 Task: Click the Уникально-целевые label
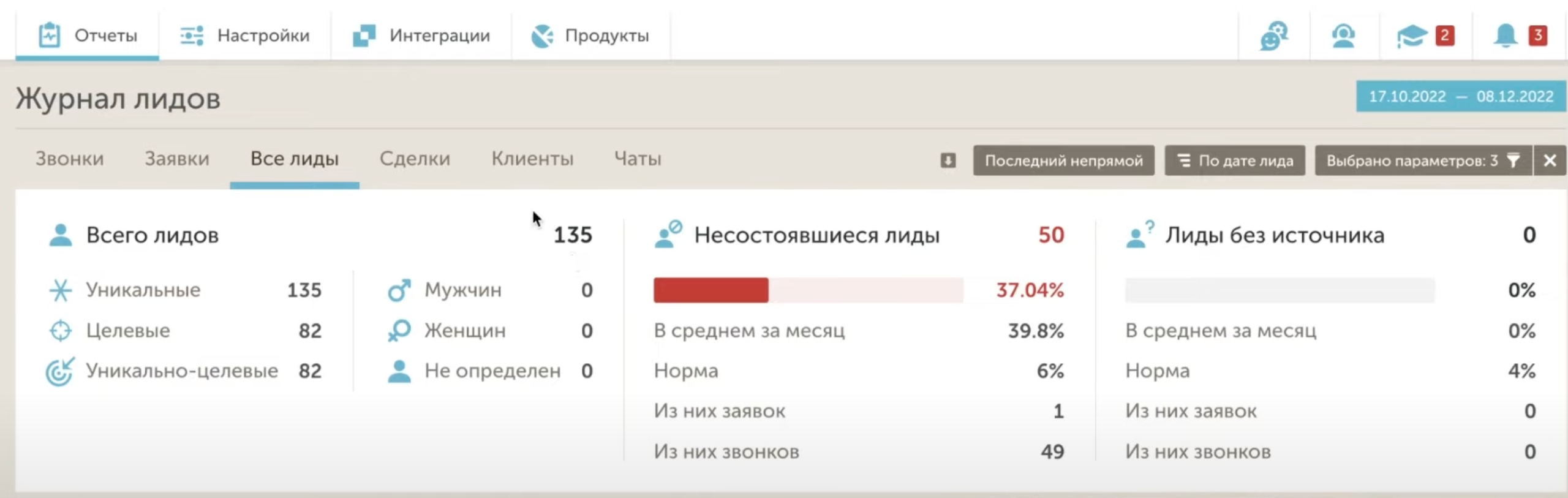tap(182, 371)
